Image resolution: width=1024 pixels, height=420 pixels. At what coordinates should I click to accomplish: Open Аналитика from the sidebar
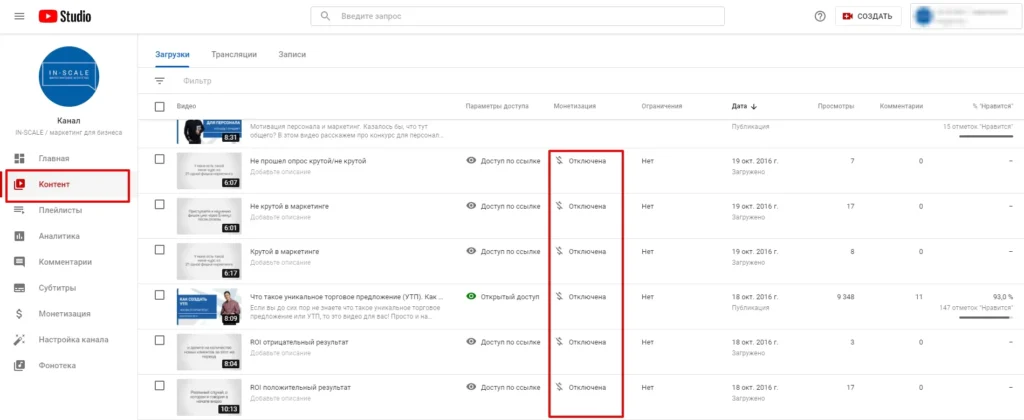click(x=59, y=236)
